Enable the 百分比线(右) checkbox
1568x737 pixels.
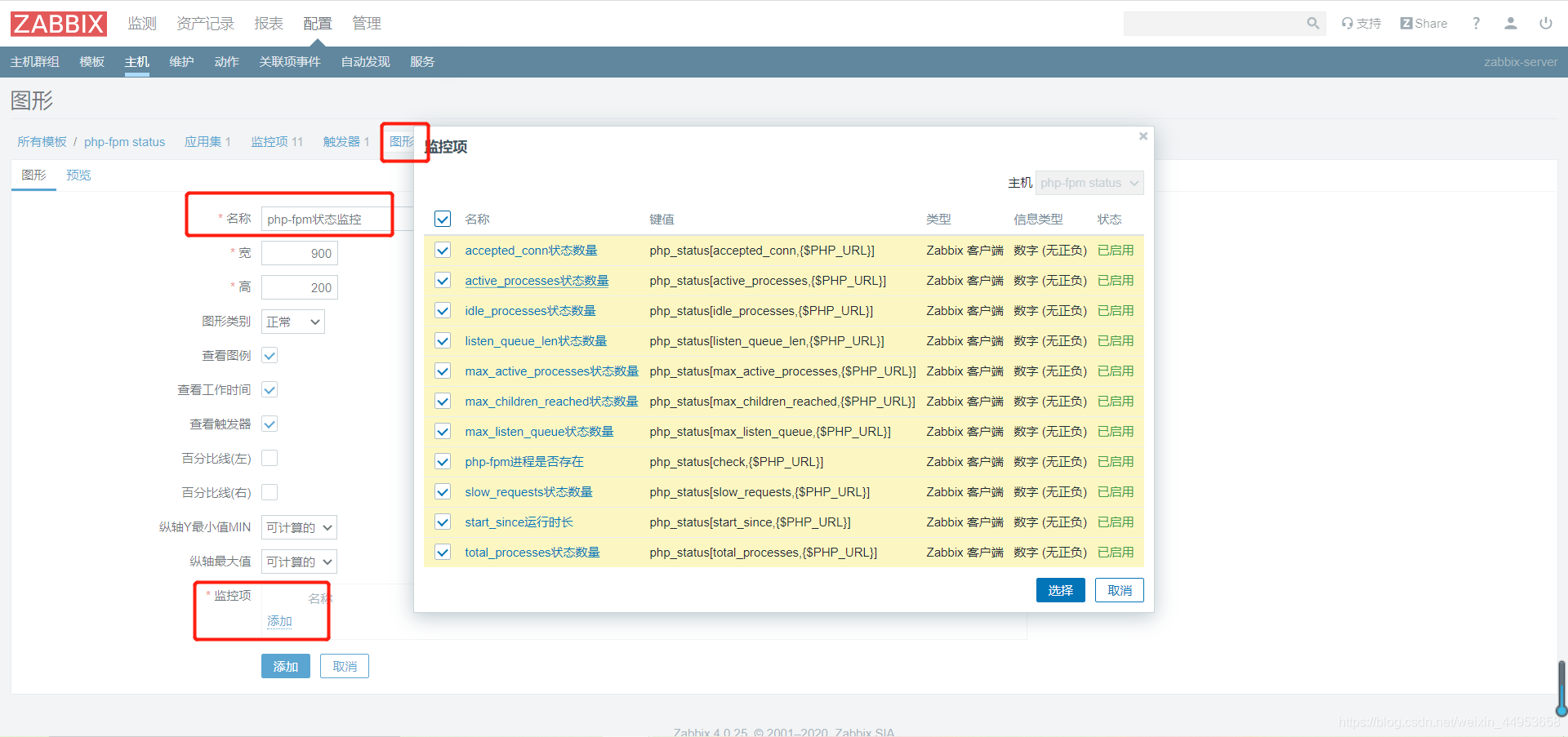tap(269, 493)
